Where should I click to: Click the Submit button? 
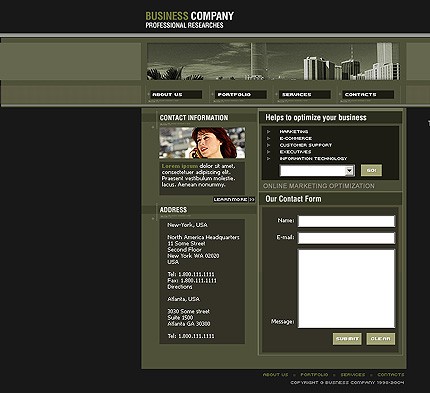pyautogui.click(x=347, y=339)
